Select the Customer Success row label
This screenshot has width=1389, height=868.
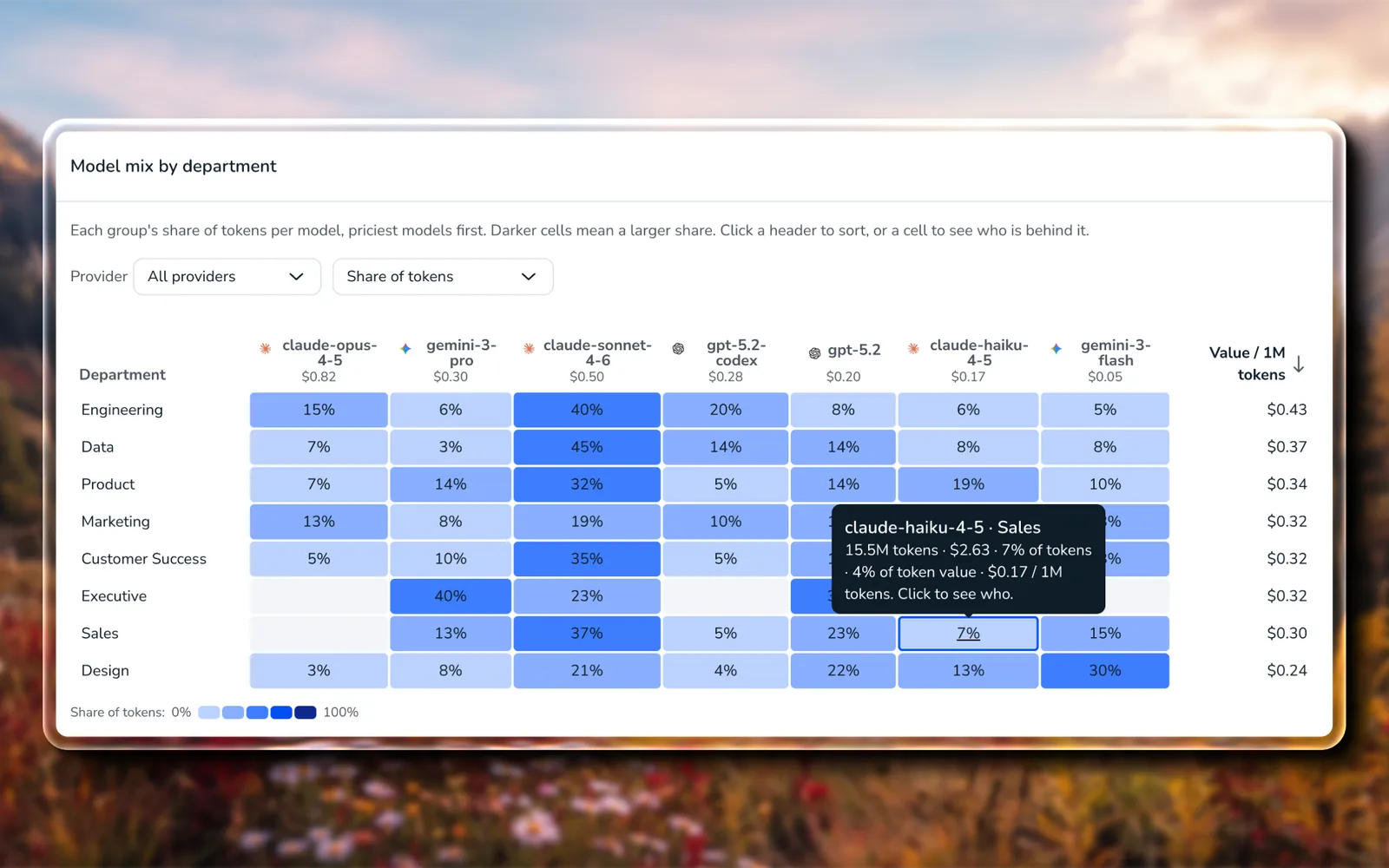coord(144,559)
